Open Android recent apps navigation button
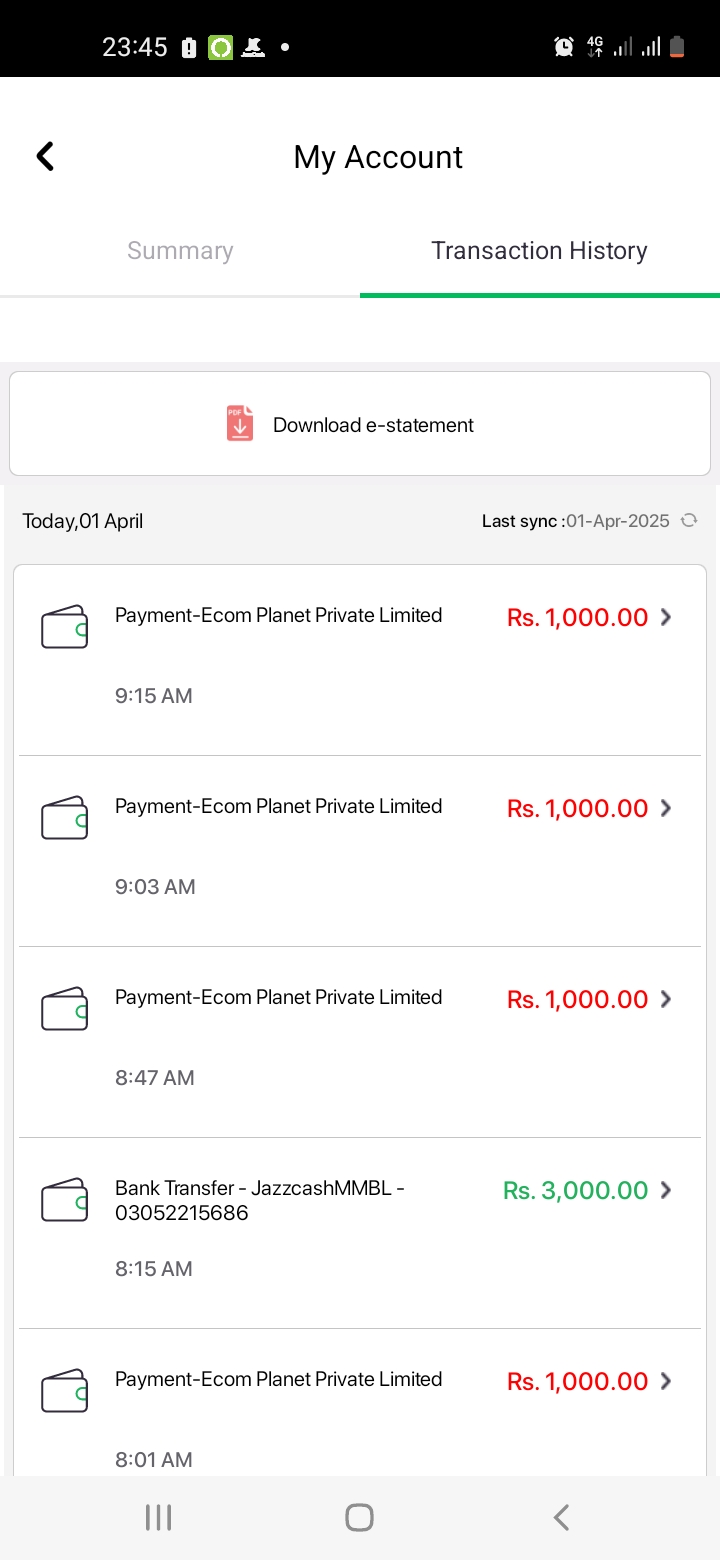 [158, 1517]
